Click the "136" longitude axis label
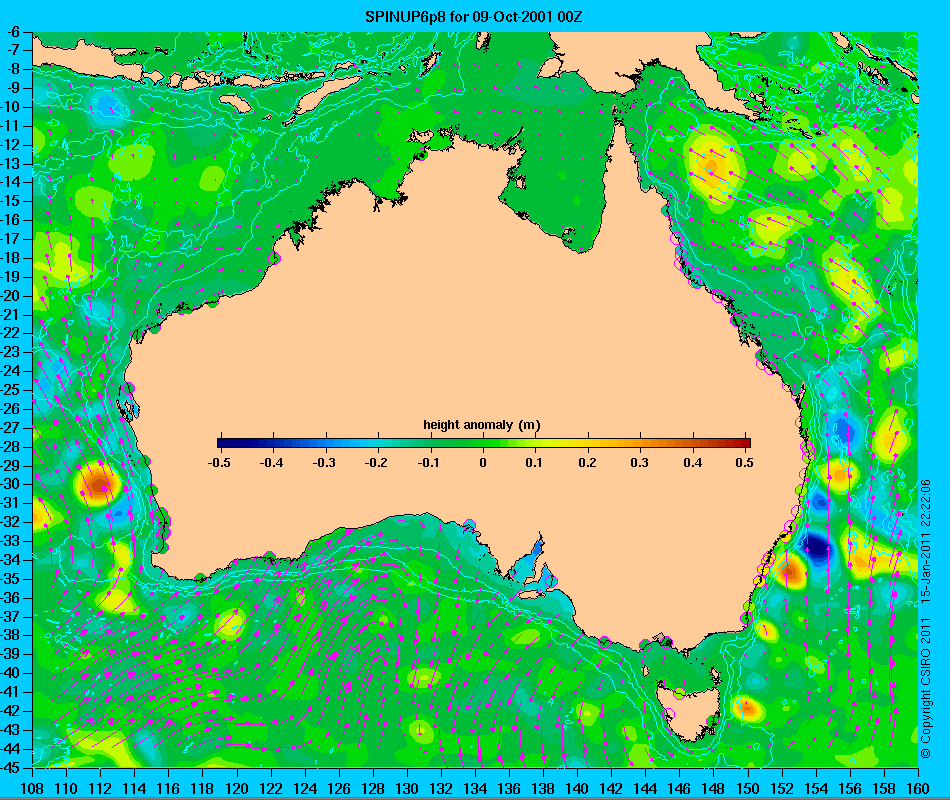The height and width of the screenshot is (800, 950). coord(509,788)
